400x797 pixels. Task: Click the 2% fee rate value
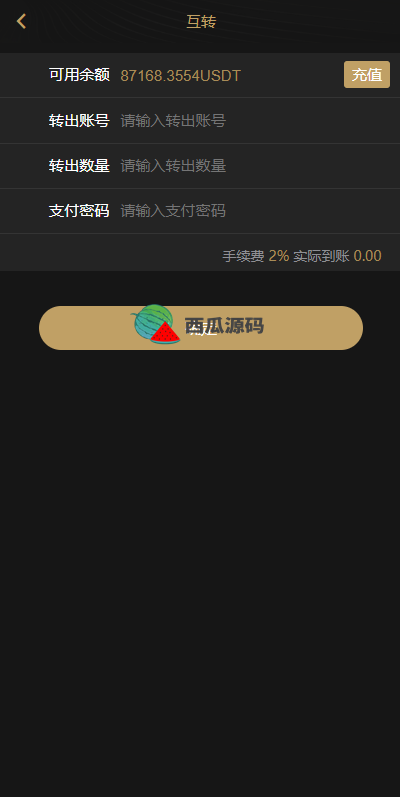[279, 256]
